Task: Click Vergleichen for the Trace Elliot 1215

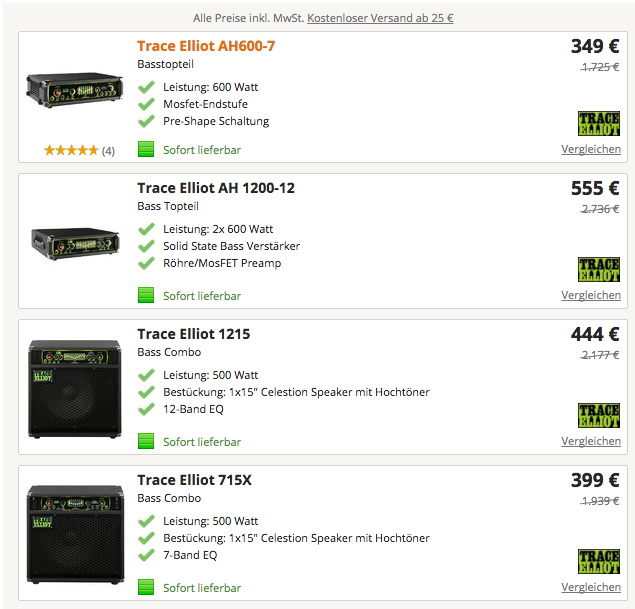Action: click(x=591, y=442)
